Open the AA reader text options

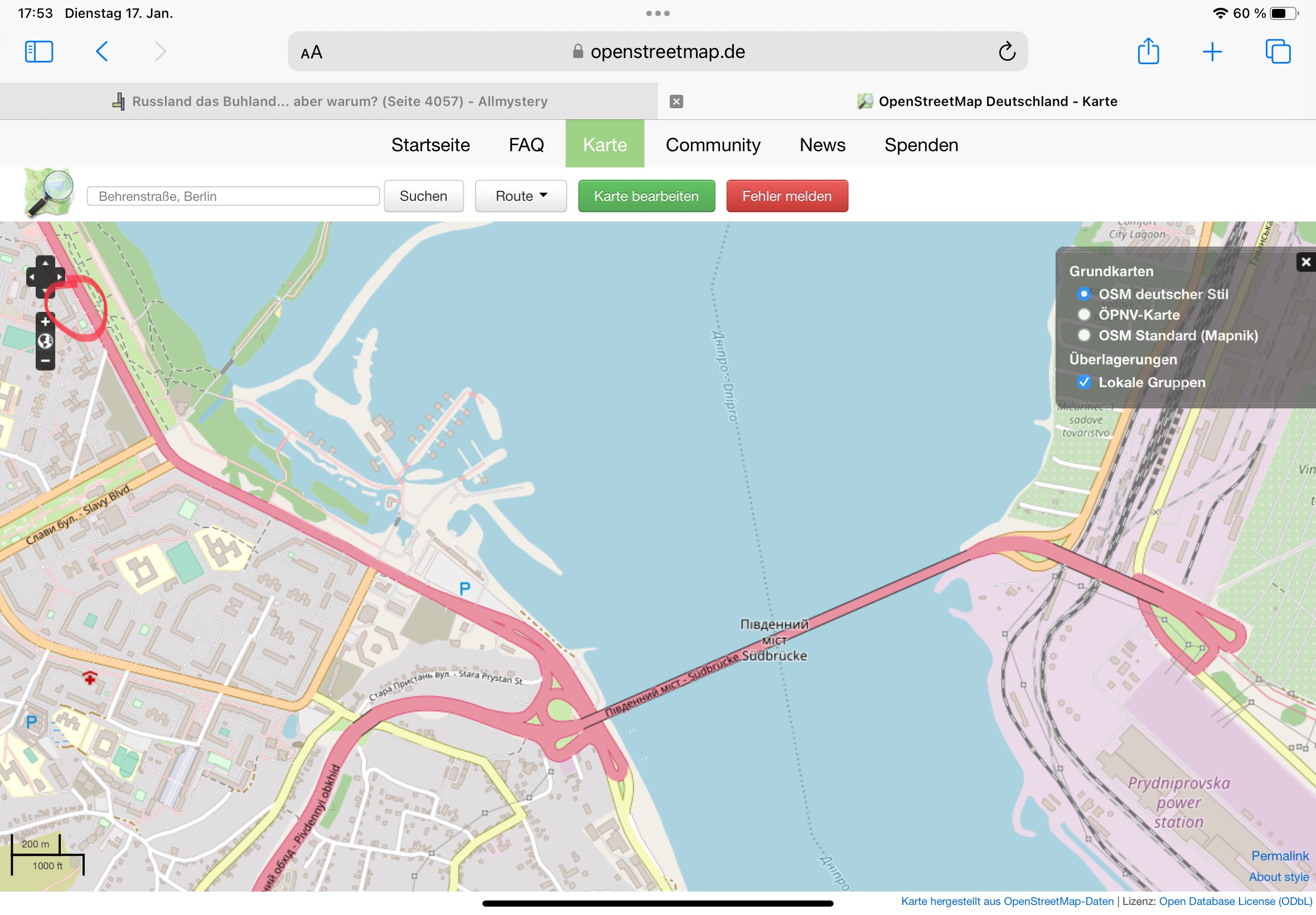coord(311,53)
